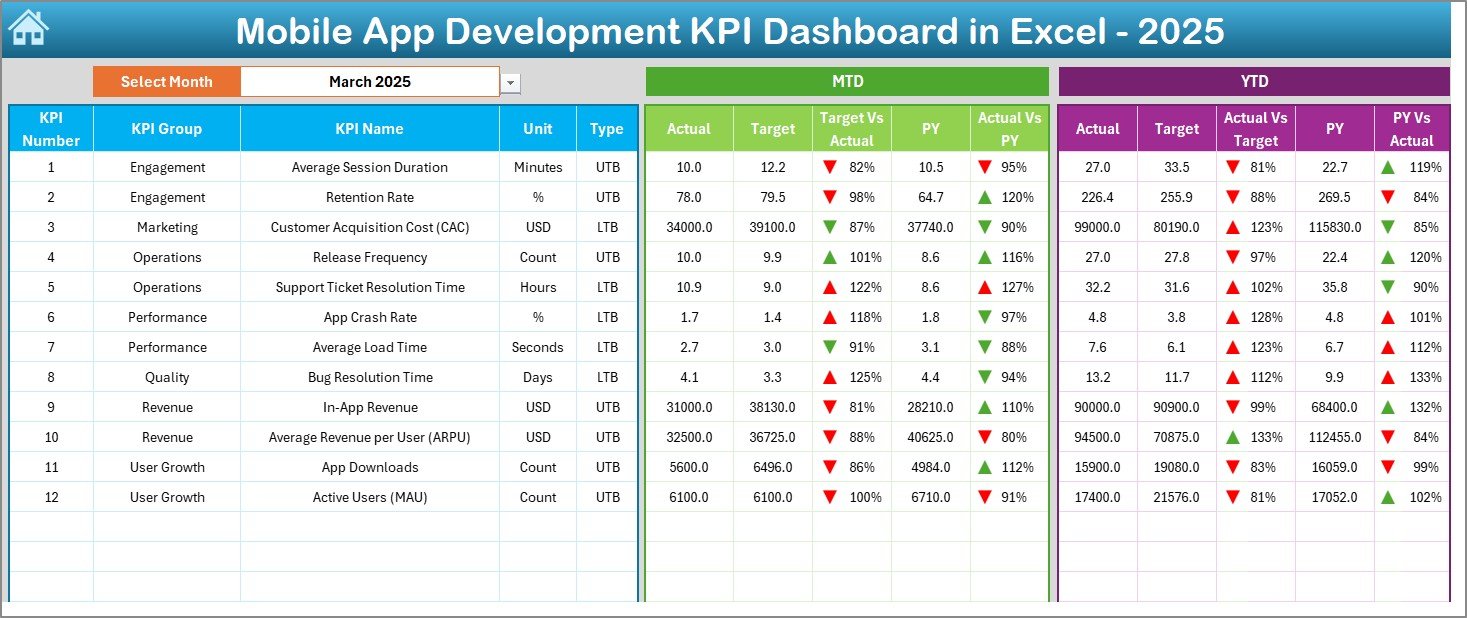Click the Engagement cell for KPI number 1
1467x618 pixels.
[166, 167]
